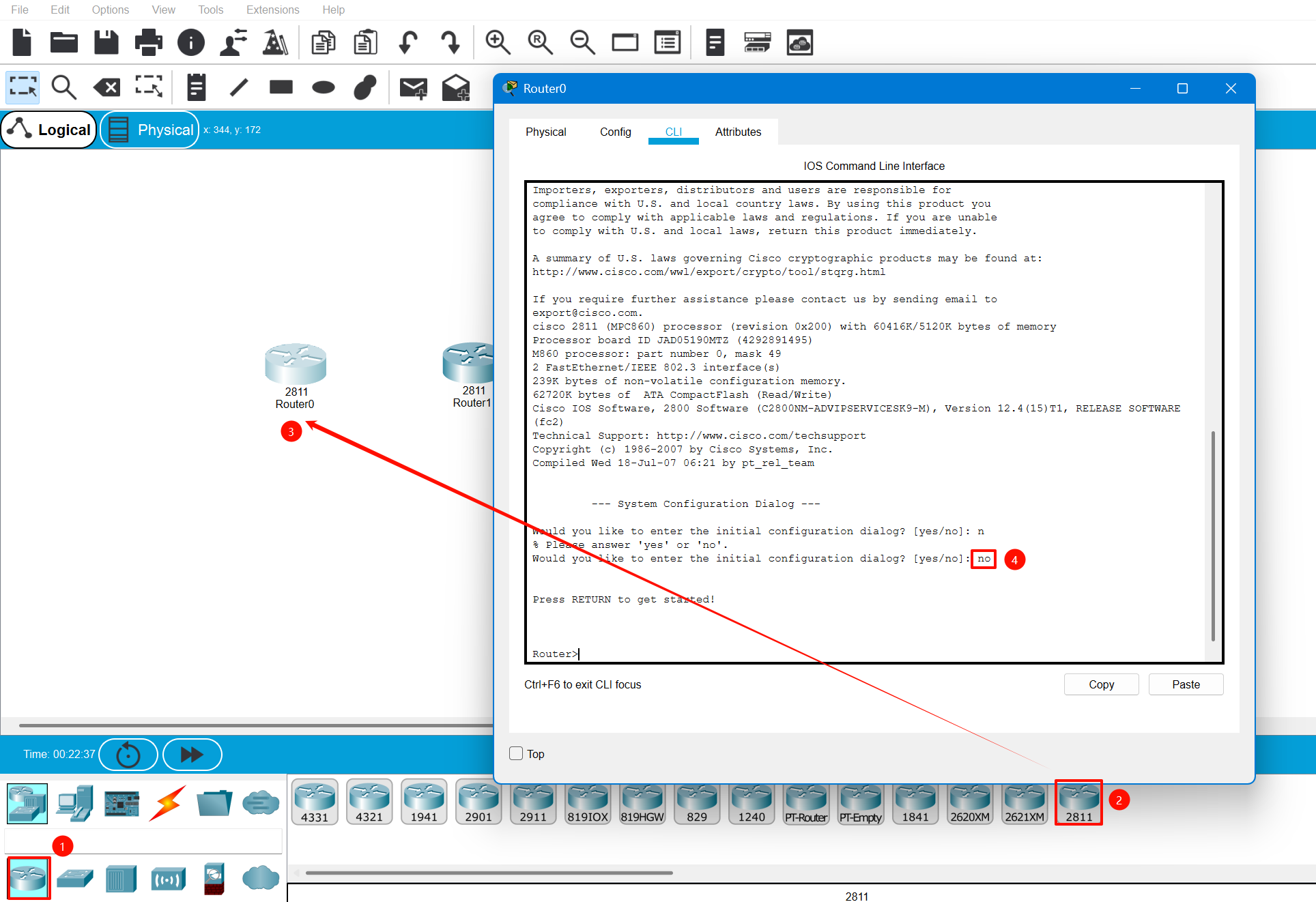Switch to the Config tab
Viewport: 1316px width, 902px height.
(615, 132)
